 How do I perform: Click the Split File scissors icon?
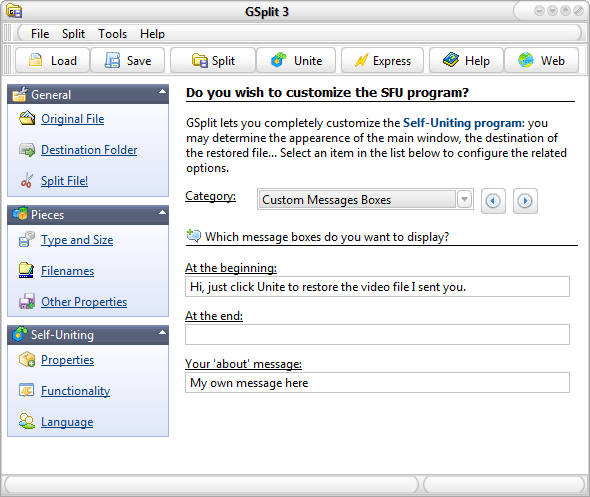27,181
